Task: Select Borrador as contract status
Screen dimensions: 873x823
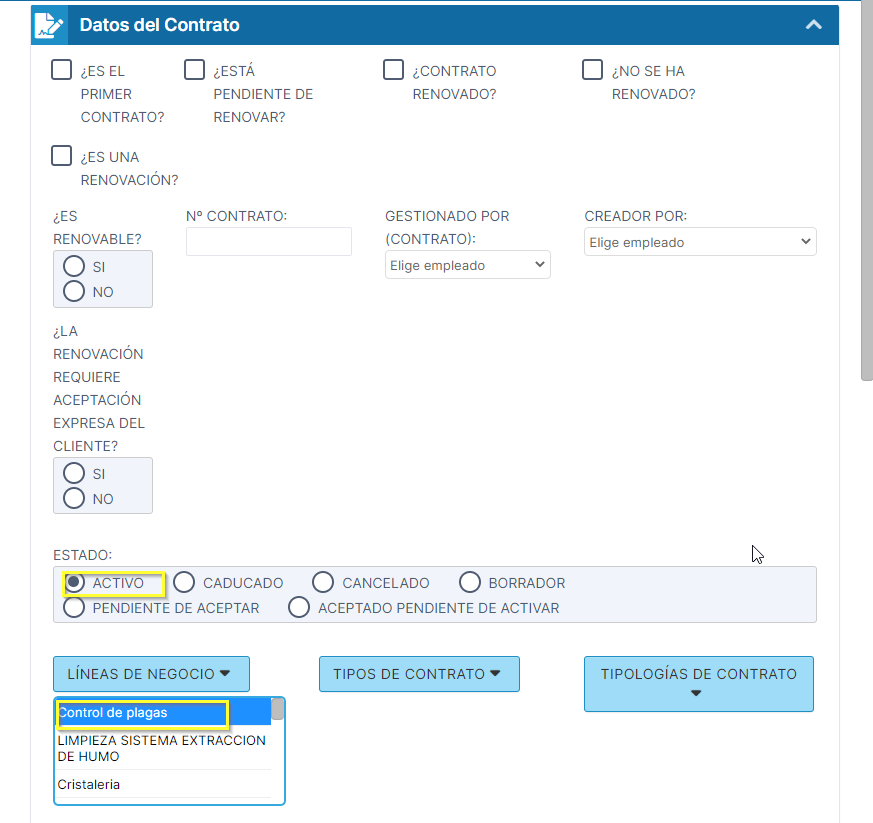Action: click(x=470, y=582)
